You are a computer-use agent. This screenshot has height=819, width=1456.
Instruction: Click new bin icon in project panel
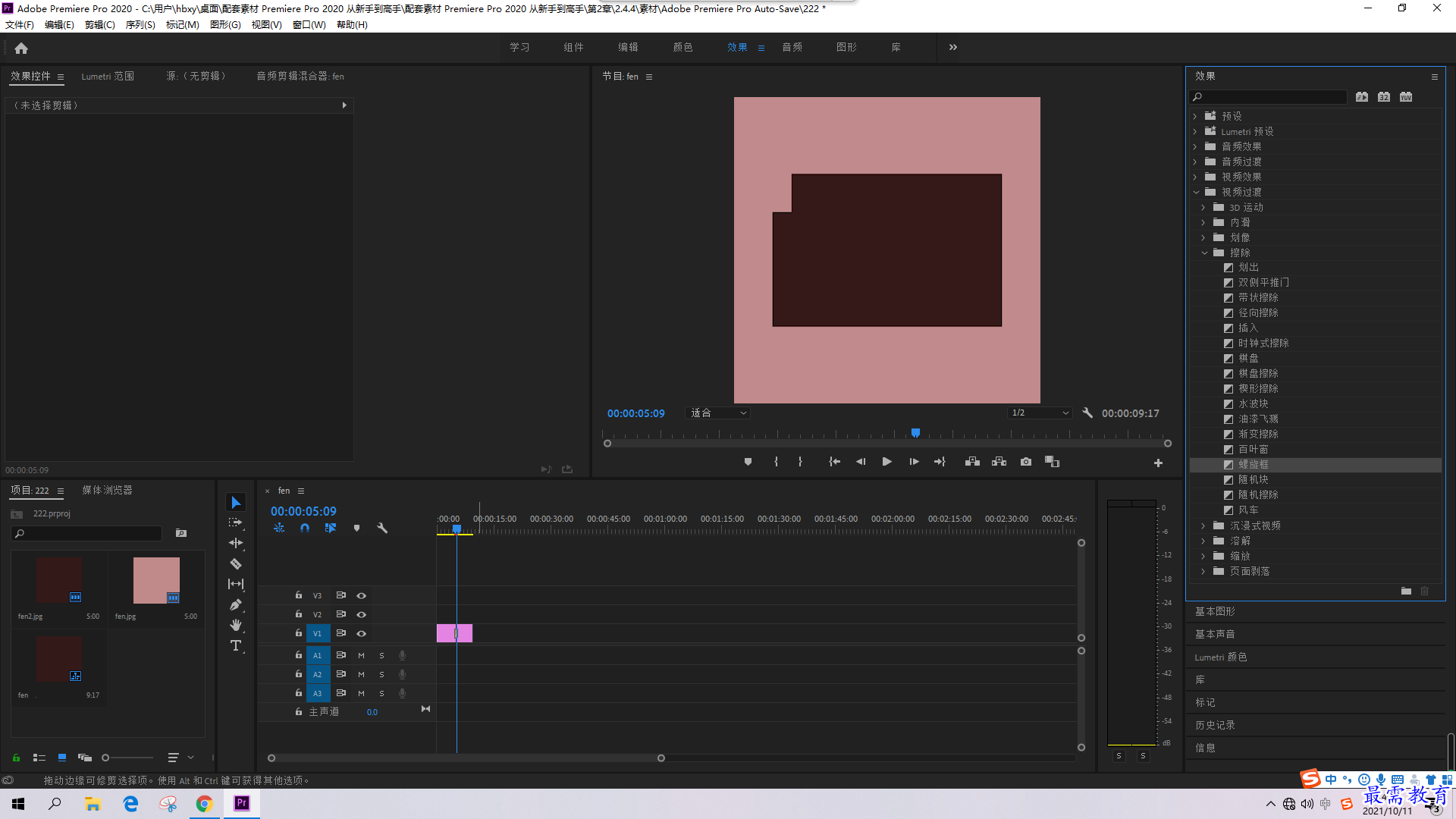click(181, 533)
